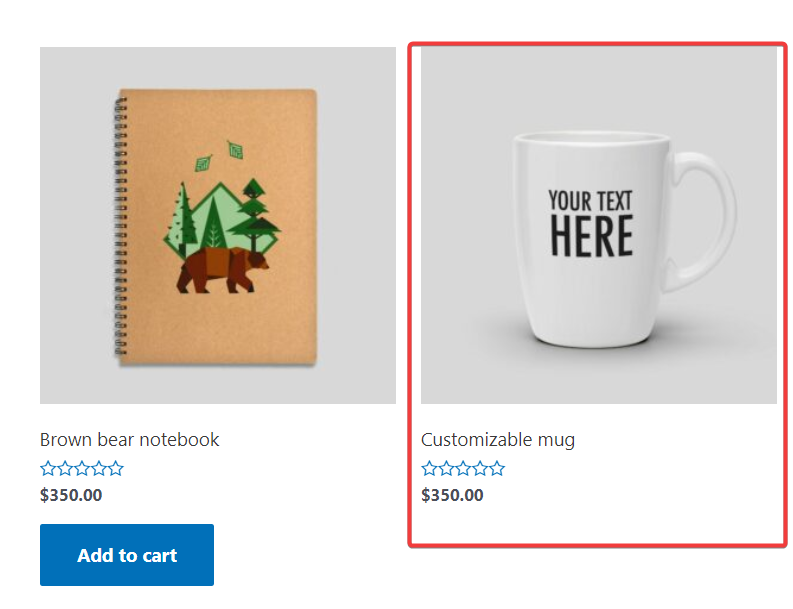Click third rating star under Customizable mug

coord(464,468)
